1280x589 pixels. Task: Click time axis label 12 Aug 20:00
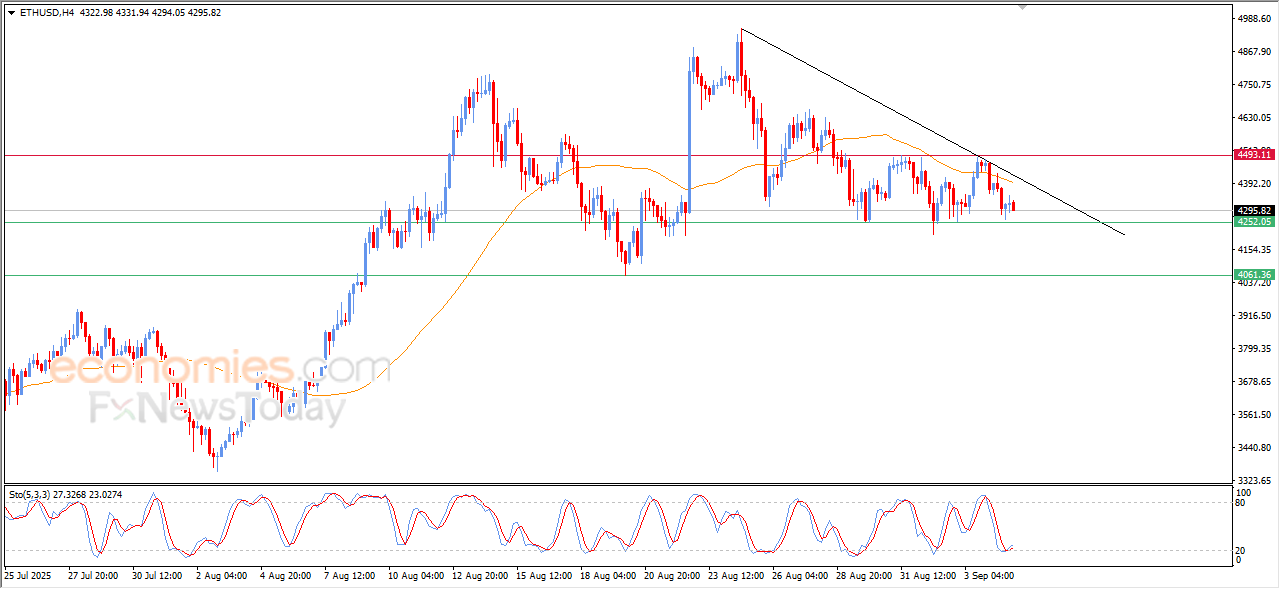479,576
